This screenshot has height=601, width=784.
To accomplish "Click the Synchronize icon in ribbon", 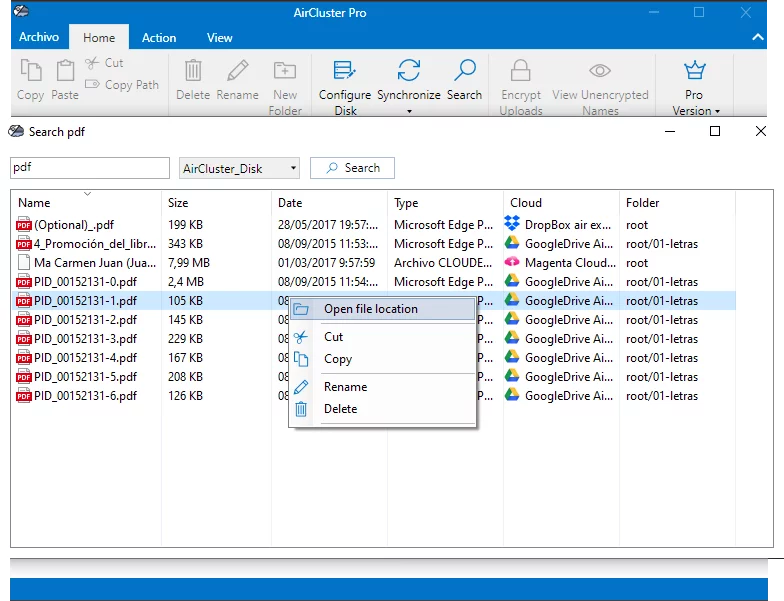I will [408, 71].
